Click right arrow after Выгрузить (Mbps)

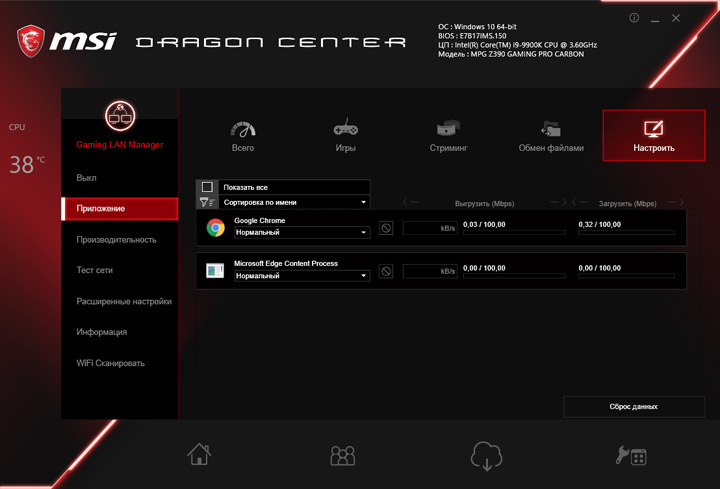coord(558,202)
